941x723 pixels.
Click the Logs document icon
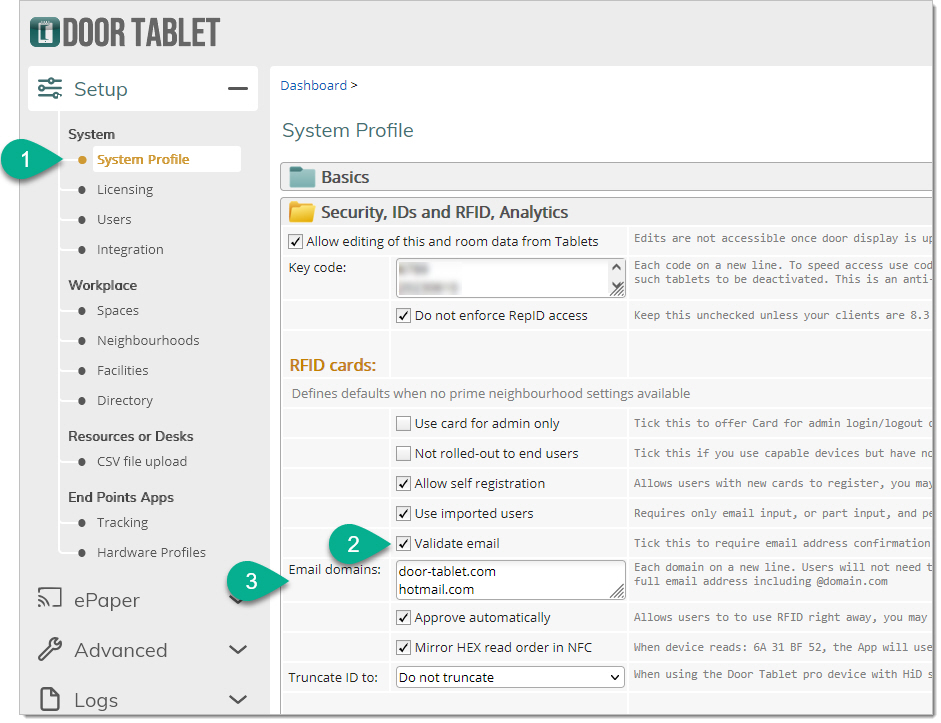pyautogui.click(x=50, y=699)
